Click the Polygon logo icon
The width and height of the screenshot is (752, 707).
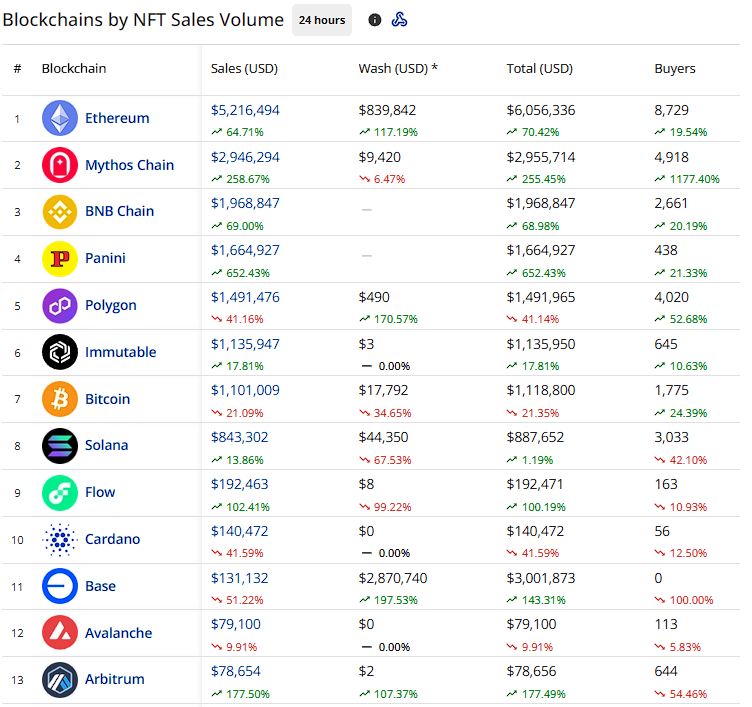pos(60,306)
